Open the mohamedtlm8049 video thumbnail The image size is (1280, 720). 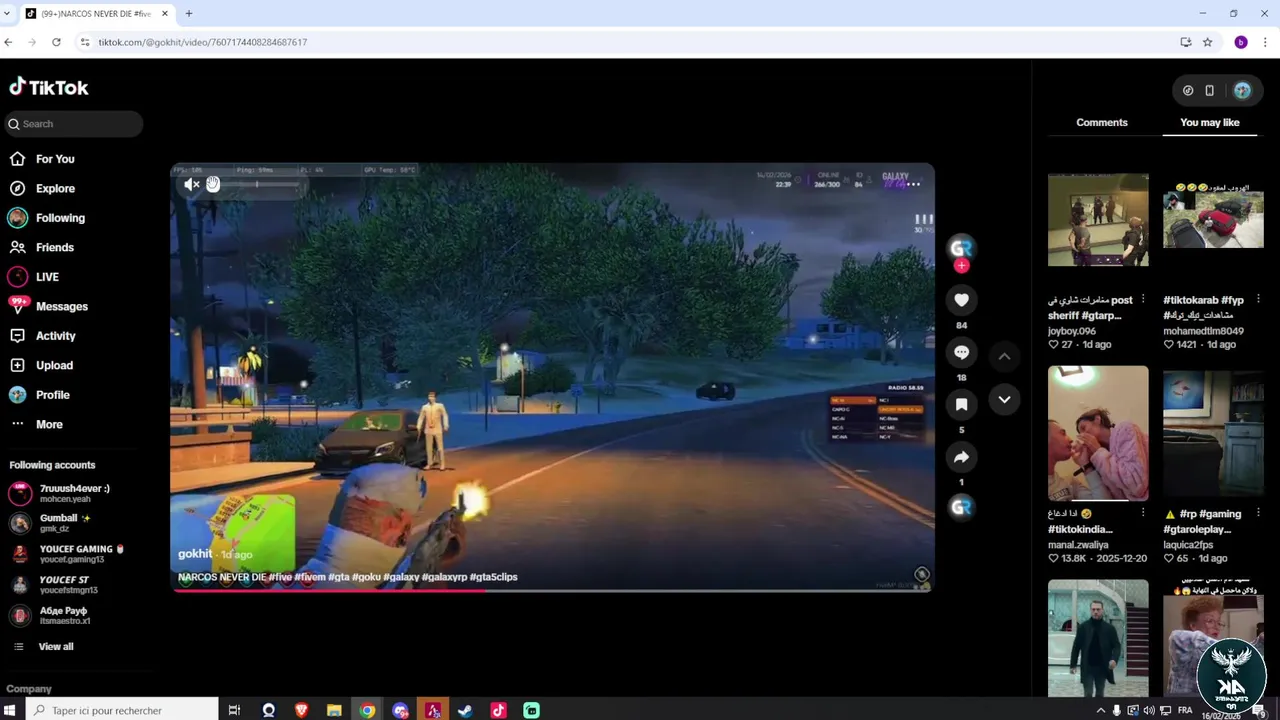coord(1213,220)
